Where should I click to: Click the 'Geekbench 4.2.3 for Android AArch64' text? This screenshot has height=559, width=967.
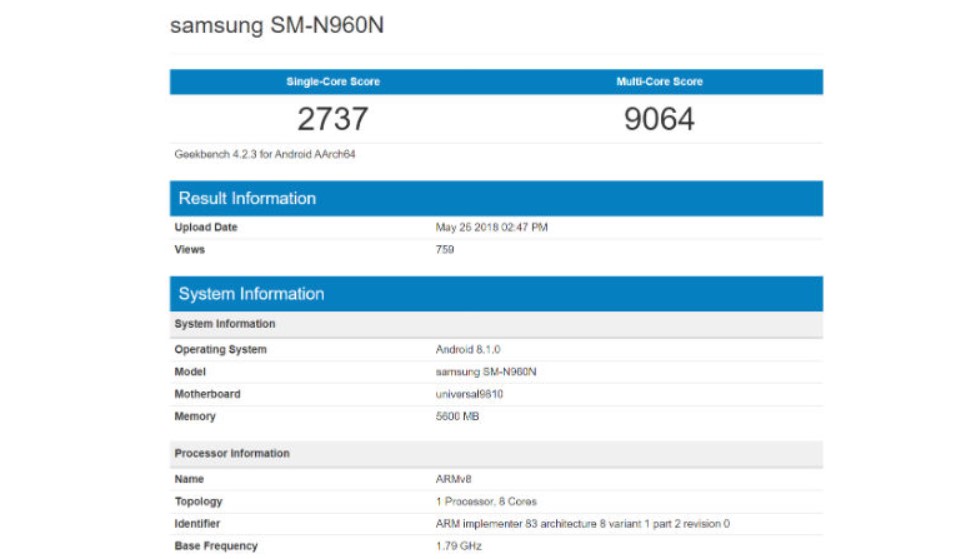click(x=265, y=154)
